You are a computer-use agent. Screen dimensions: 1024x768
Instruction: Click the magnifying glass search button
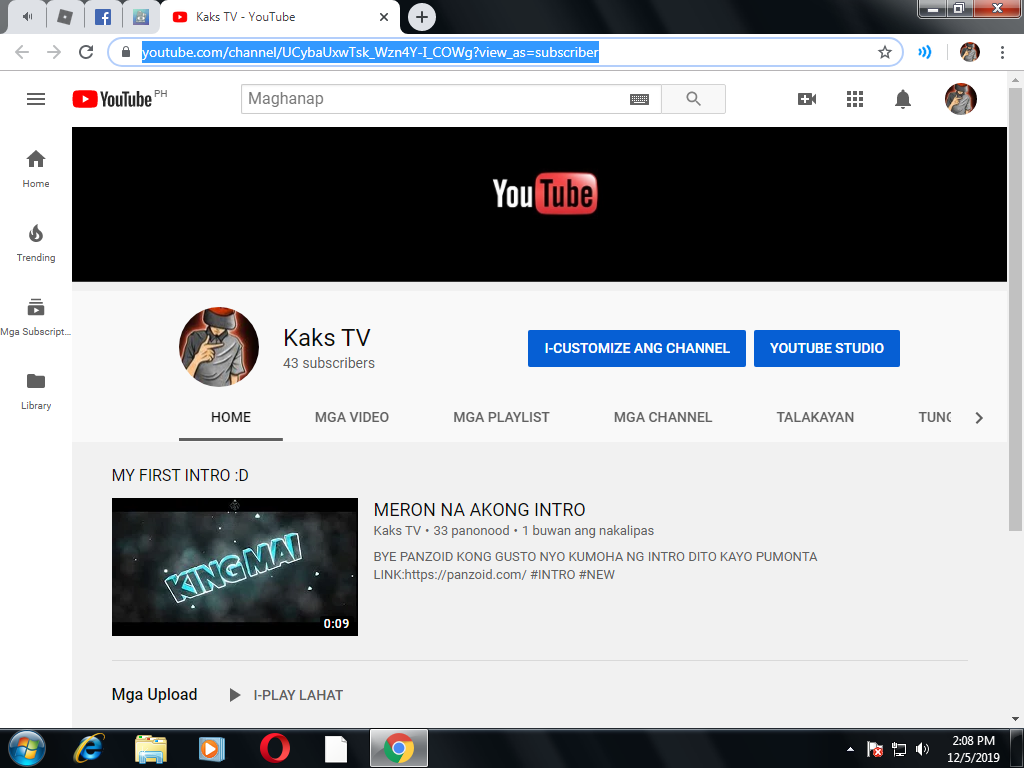coord(693,99)
